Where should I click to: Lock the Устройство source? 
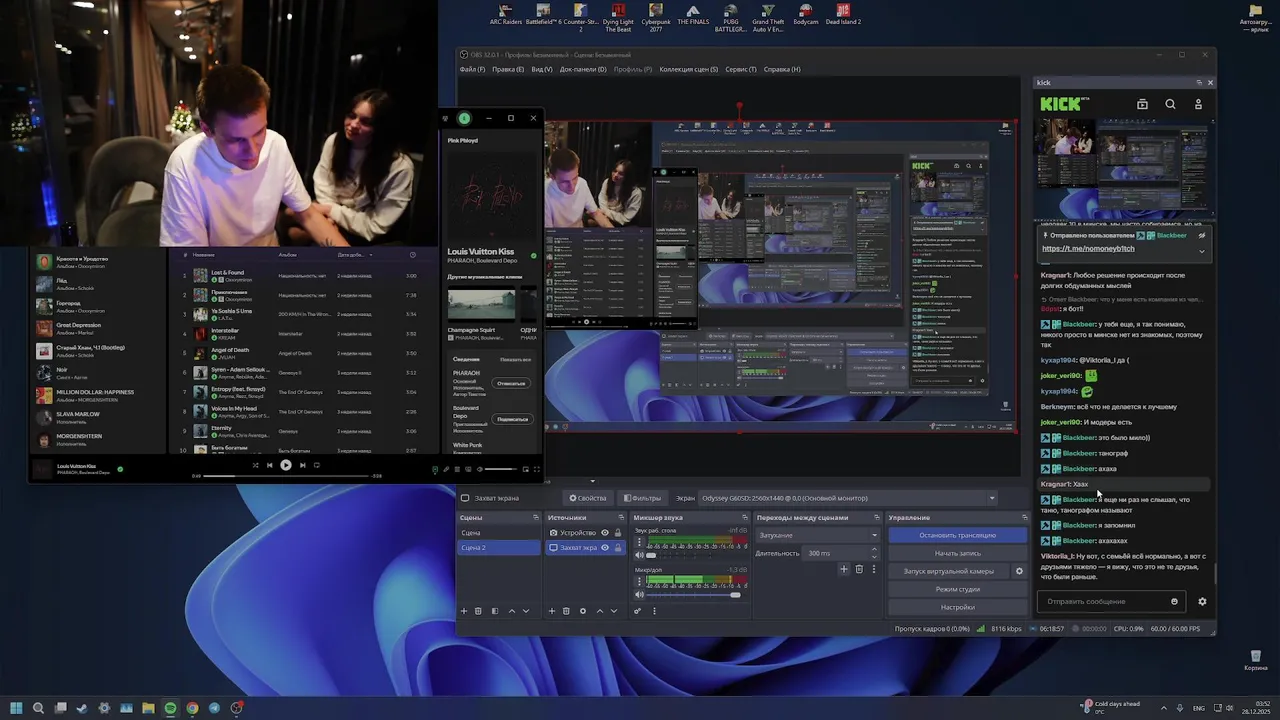click(x=618, y=533)
